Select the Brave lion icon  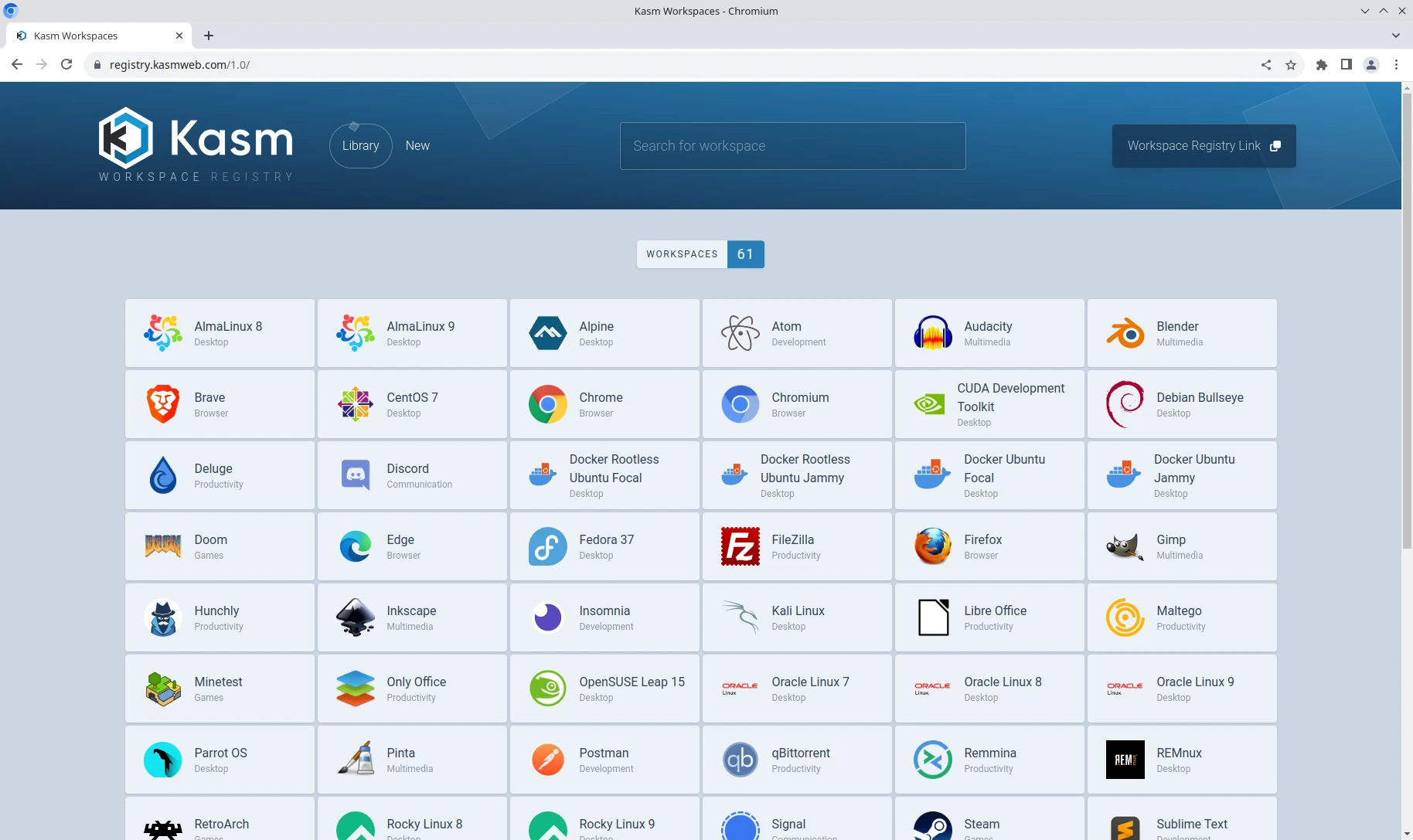tap(162, 404)
